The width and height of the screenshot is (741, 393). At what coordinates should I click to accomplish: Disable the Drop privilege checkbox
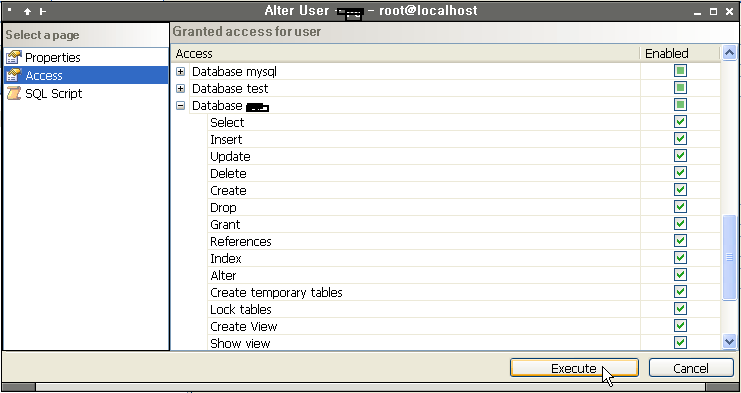click(x=680, y=207)
